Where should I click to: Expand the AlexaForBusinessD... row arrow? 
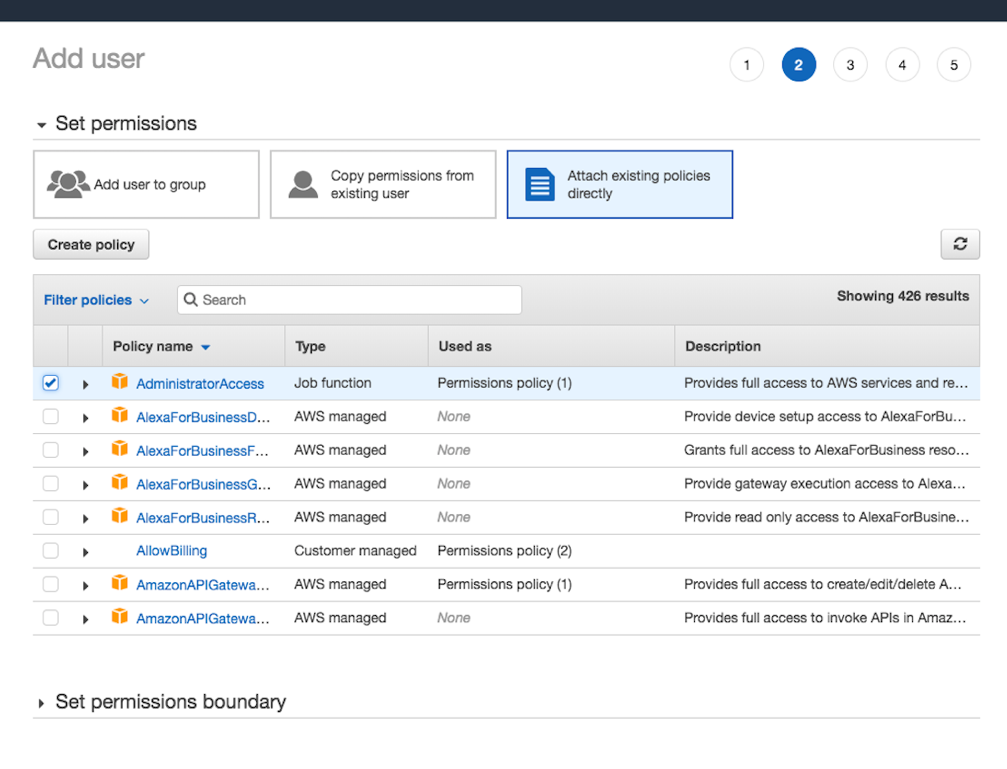(85, 418)
